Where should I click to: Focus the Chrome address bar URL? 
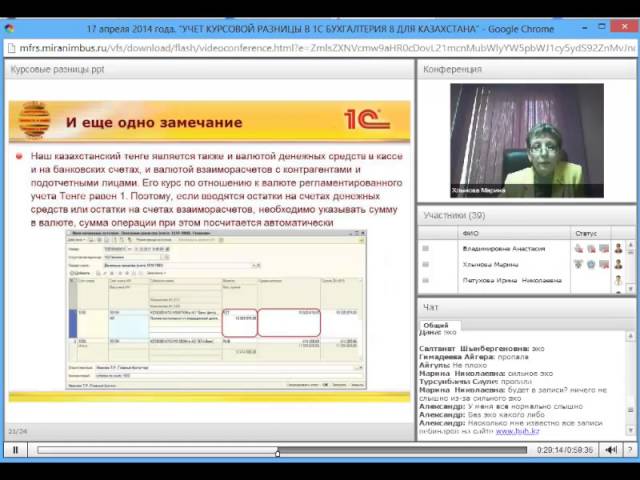tap(327, 48)
